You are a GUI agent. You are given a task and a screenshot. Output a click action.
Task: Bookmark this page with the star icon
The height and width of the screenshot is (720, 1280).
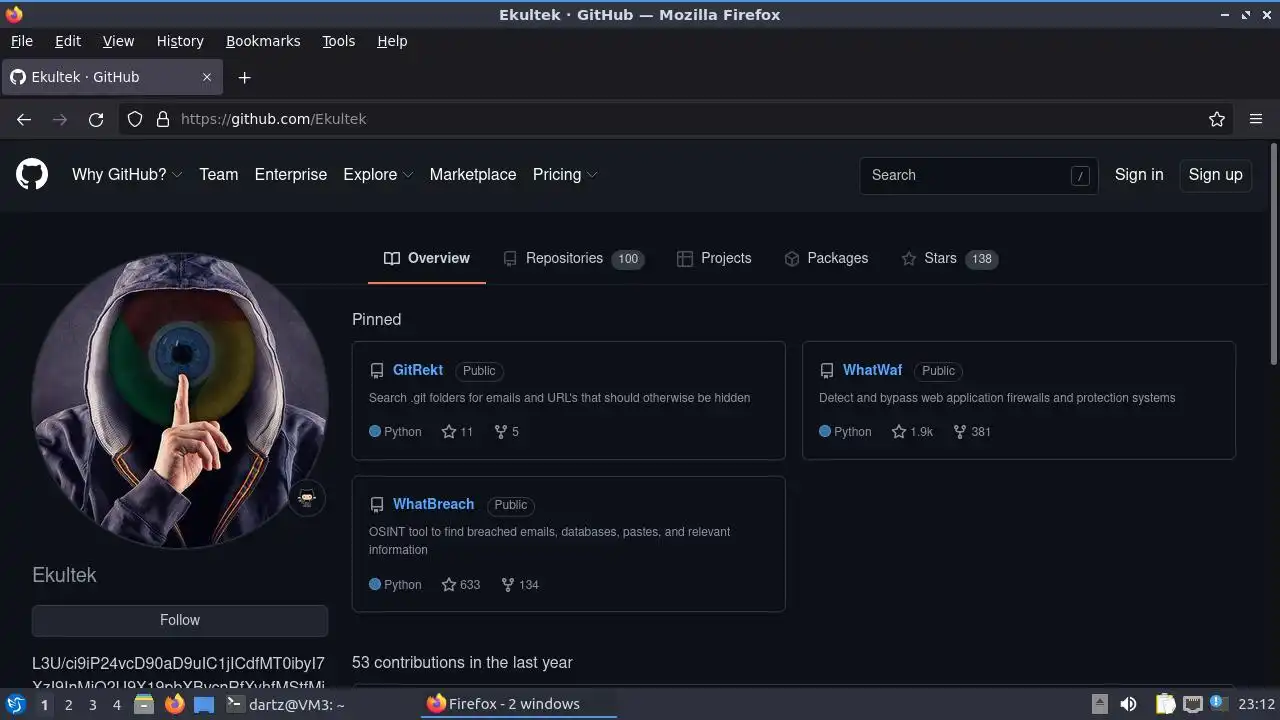pos(1217,119)
